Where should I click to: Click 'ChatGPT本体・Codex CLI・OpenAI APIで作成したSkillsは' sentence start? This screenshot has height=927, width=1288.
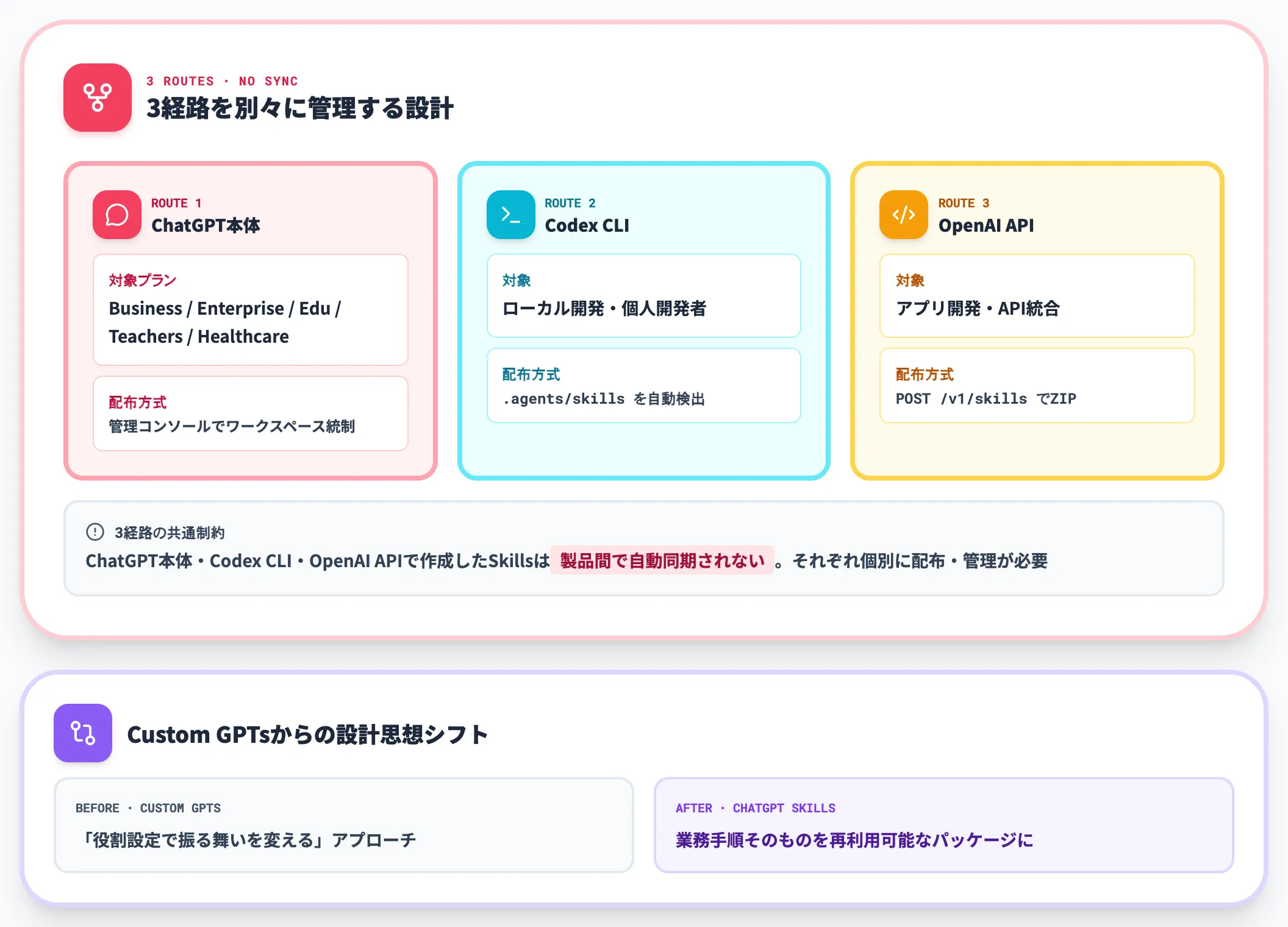click(x=318, y=561)
